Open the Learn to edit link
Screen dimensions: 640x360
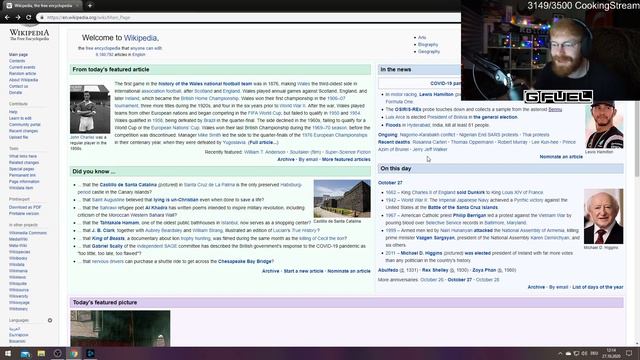coord(20,118)
